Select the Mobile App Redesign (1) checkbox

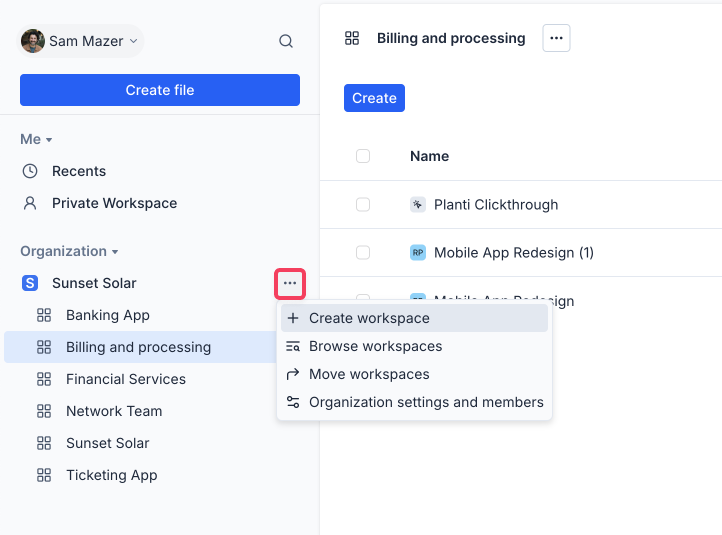pyautogui.click(x=363, y=252)
